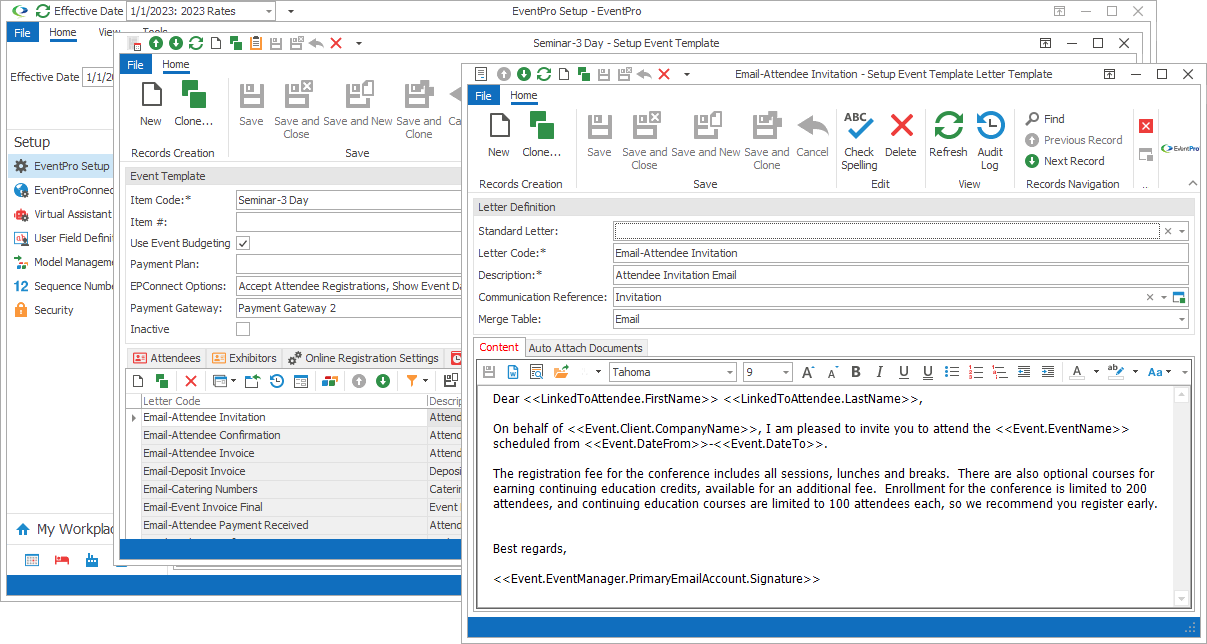Toggle underline formatting in letter editor
Image resolution: width=1207 pixels, height=644 pixels.
904,372
